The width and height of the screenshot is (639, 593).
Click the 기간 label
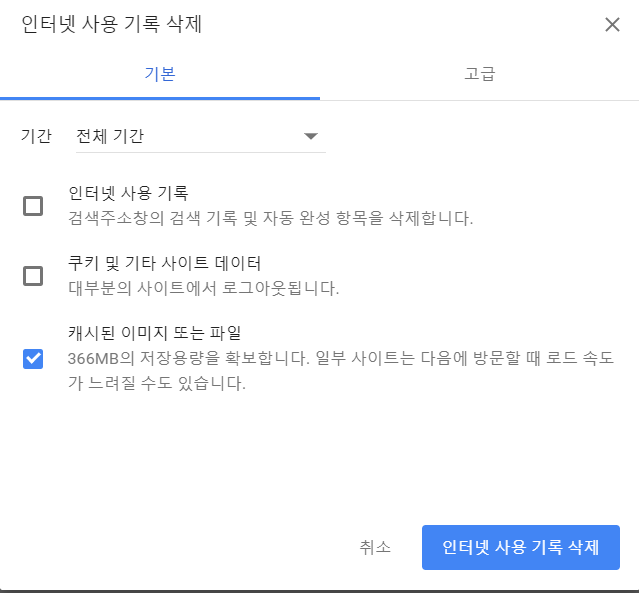(x=36, y=136)
